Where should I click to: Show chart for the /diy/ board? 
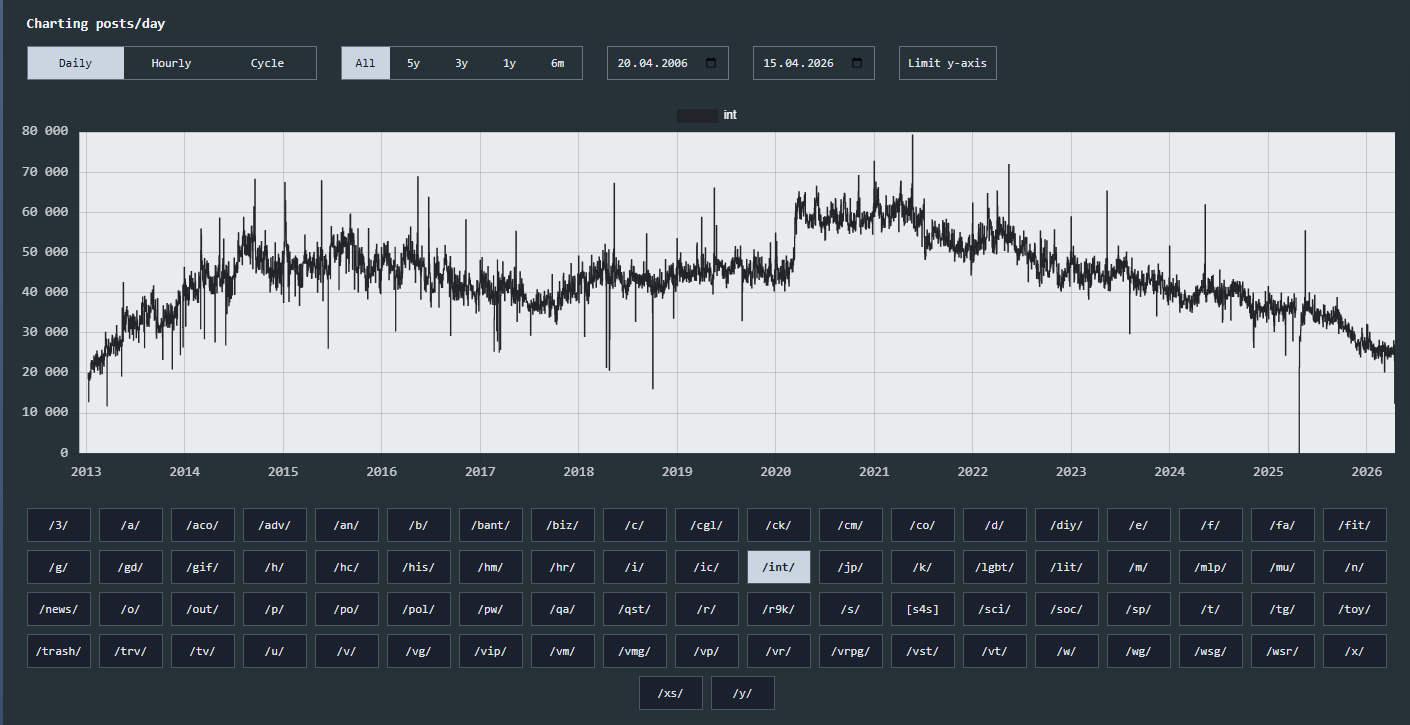click(x=1068, y=525)
